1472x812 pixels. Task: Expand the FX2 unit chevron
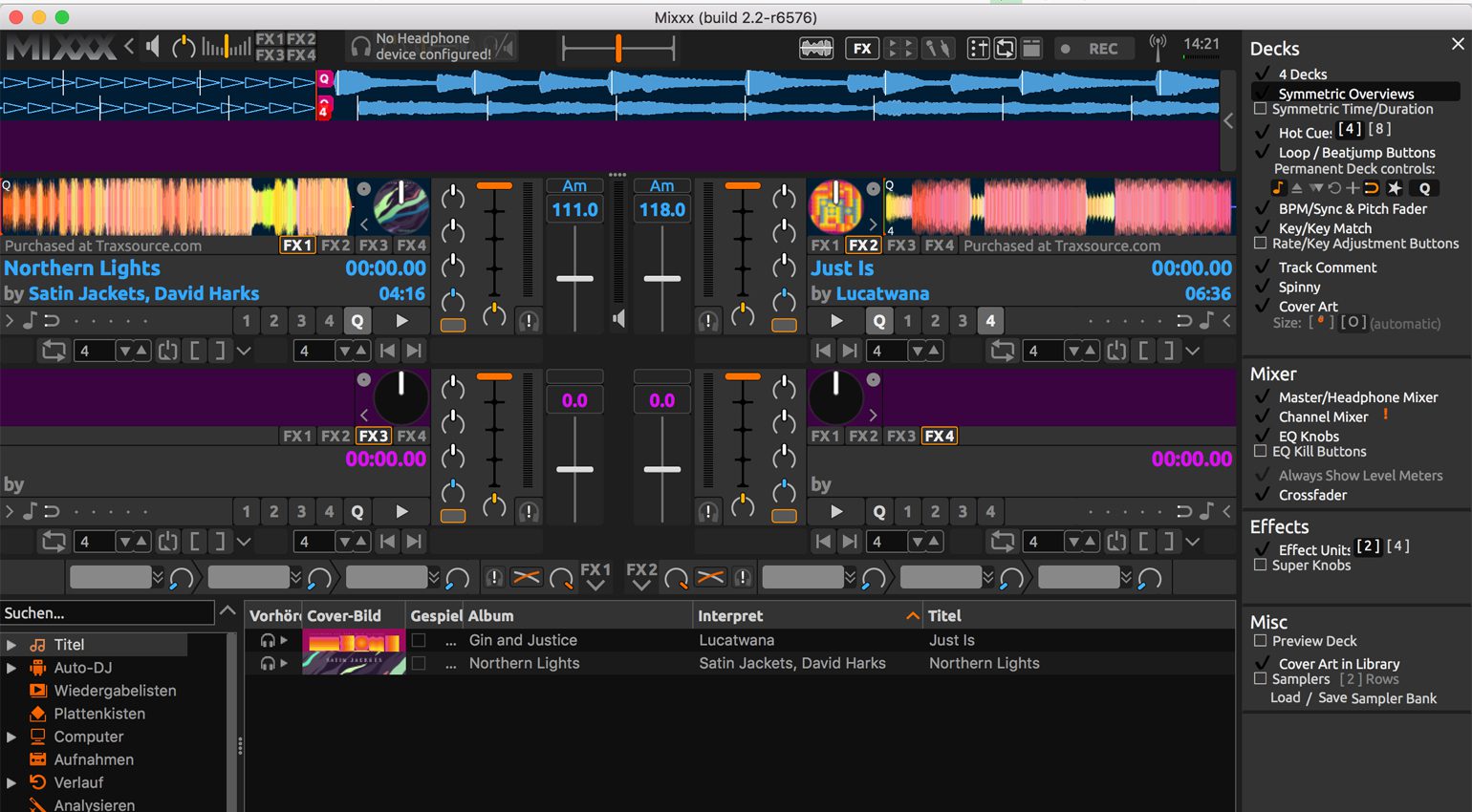[641, 586]
